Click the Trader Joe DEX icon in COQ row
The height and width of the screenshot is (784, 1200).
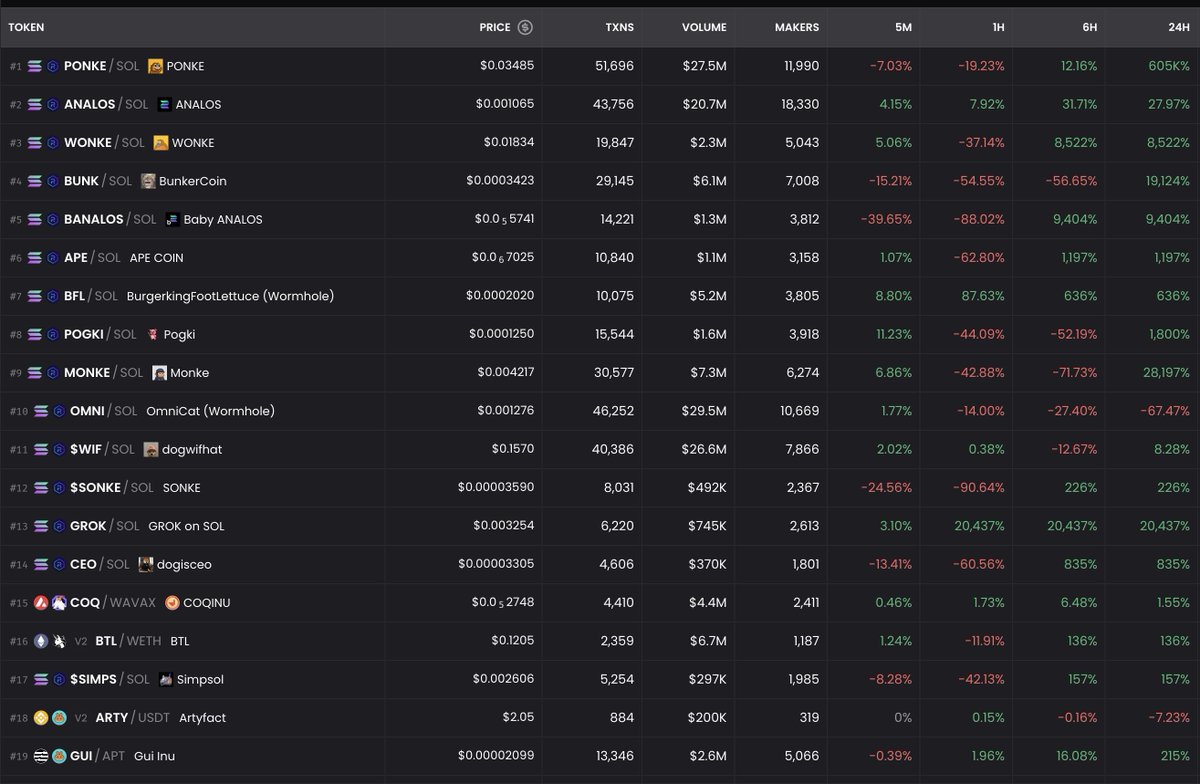click(59, 603)
